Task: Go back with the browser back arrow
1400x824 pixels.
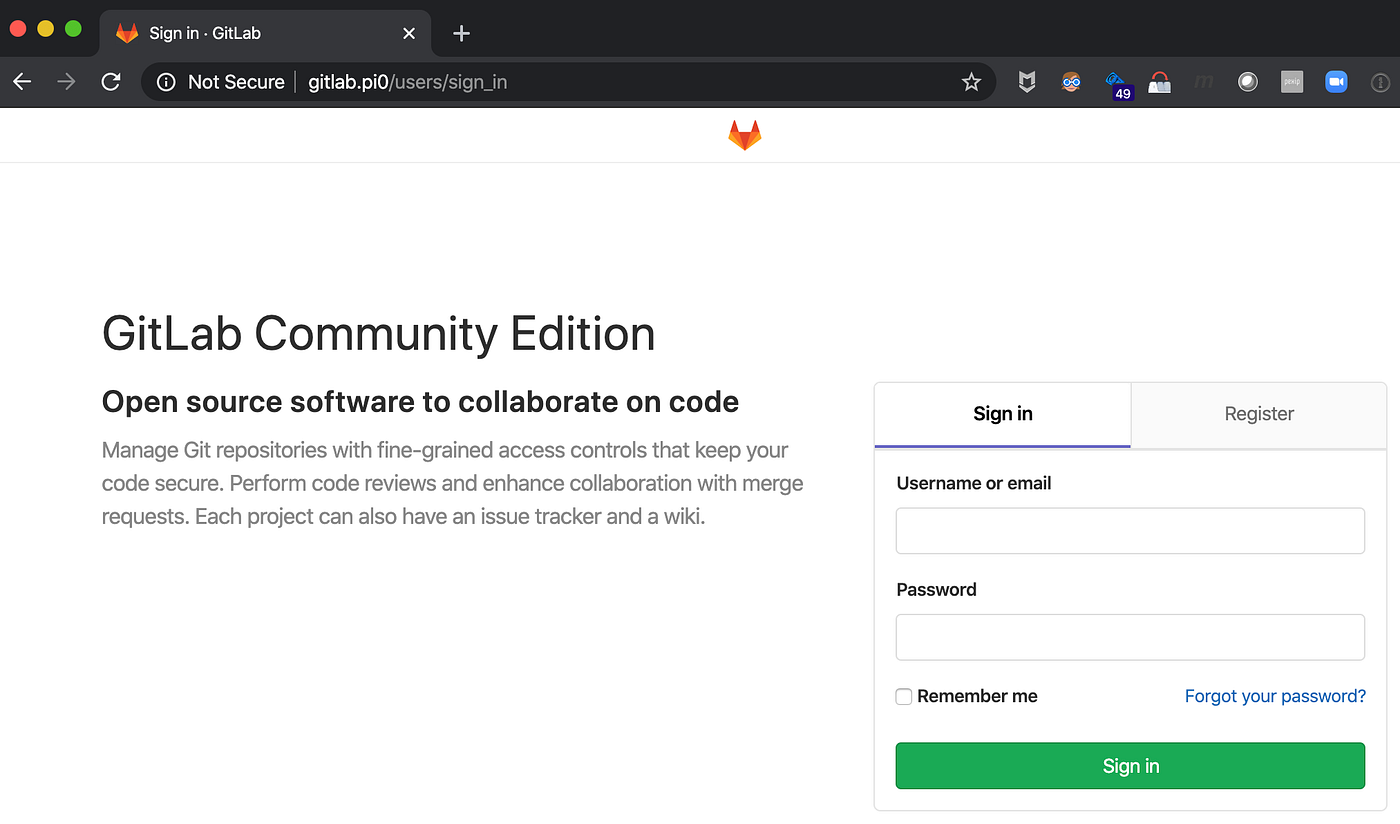Action: tap(22, 82)
